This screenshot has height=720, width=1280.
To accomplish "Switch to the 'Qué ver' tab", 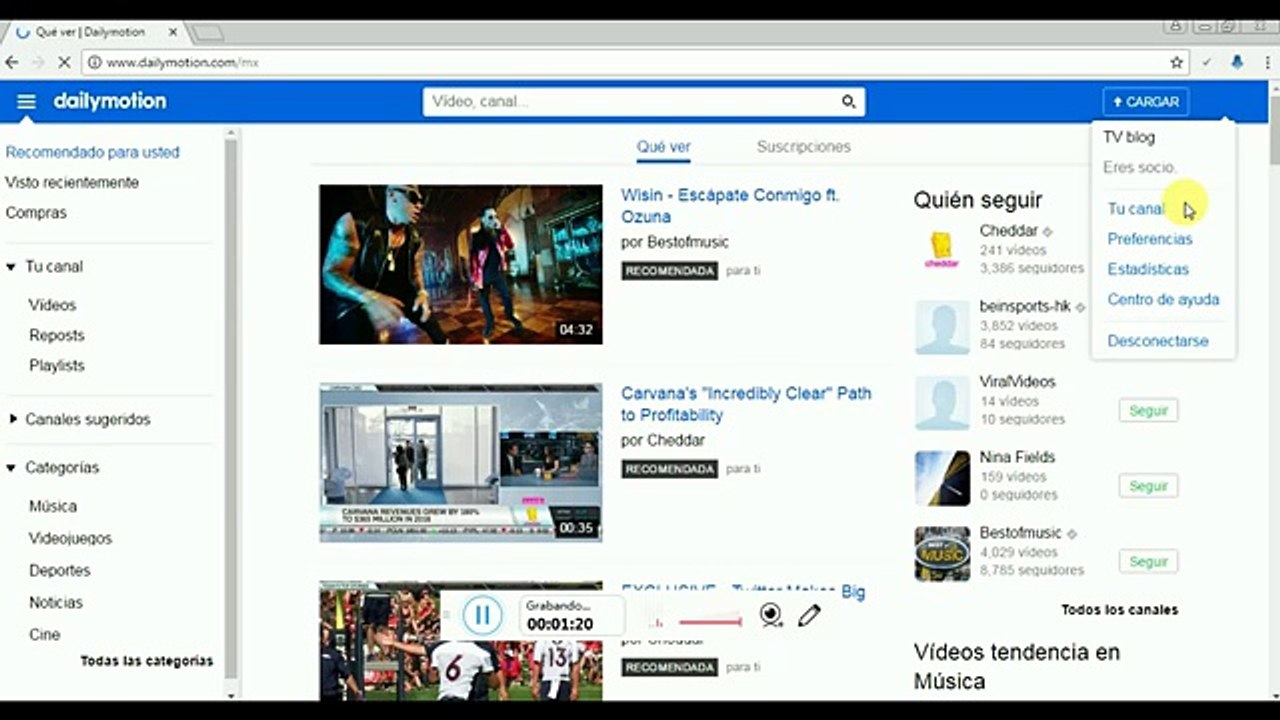I will click(x=664, y=147).
